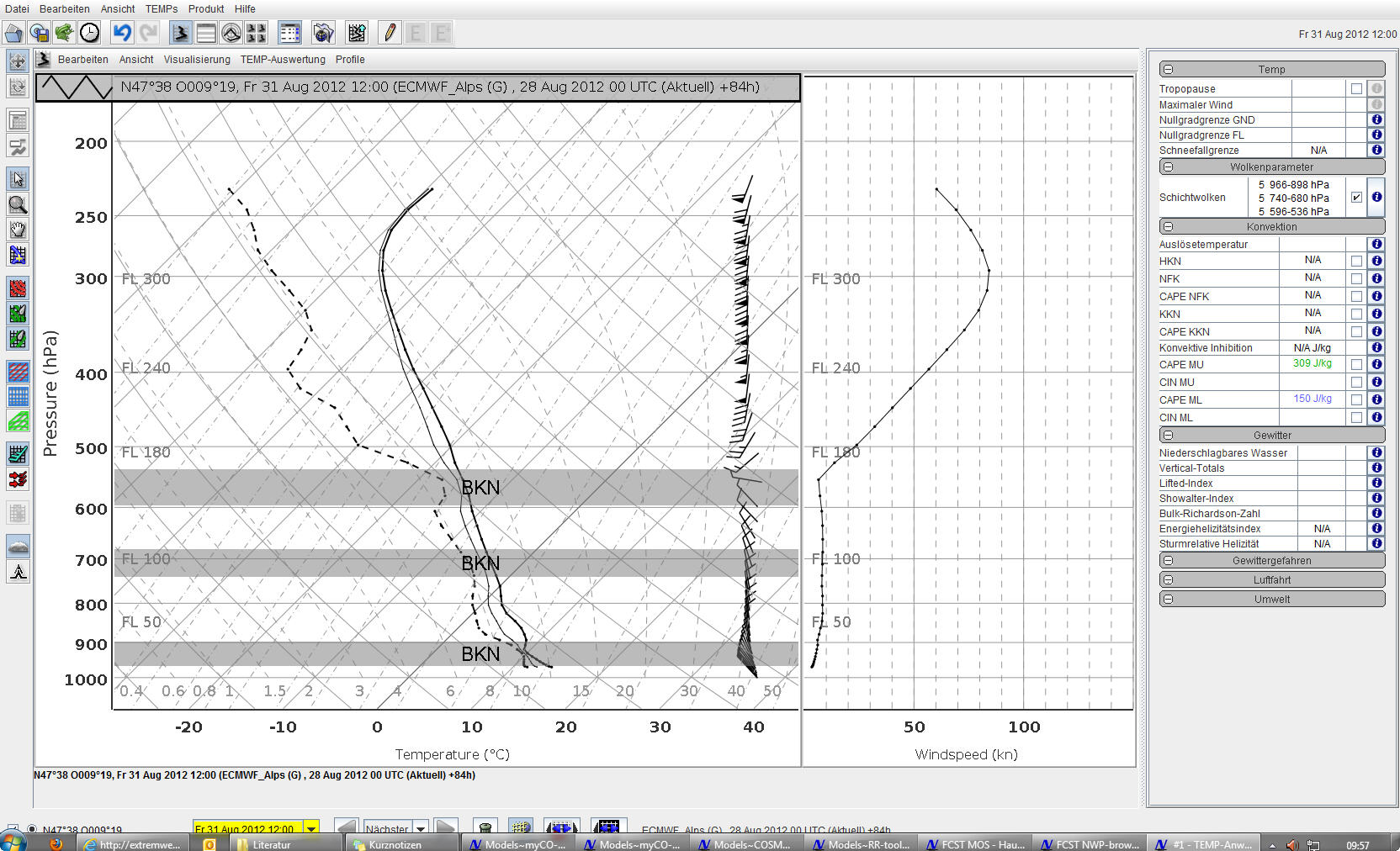Screen dimensions: 1400x851
Task: Open the Visualisierung menu
Action: click(197, 60)
